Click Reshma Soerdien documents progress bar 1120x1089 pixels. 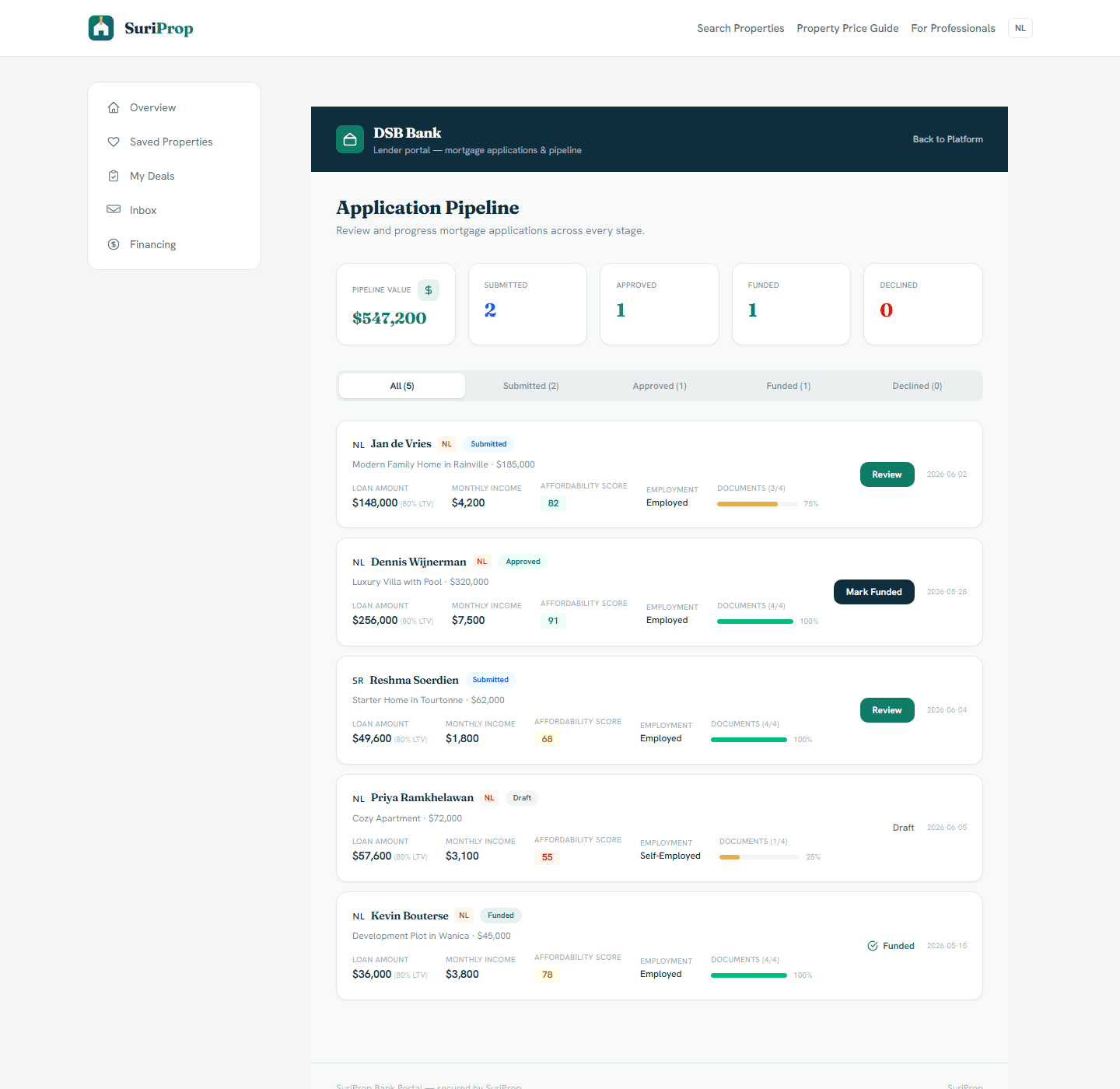[749, 740]
